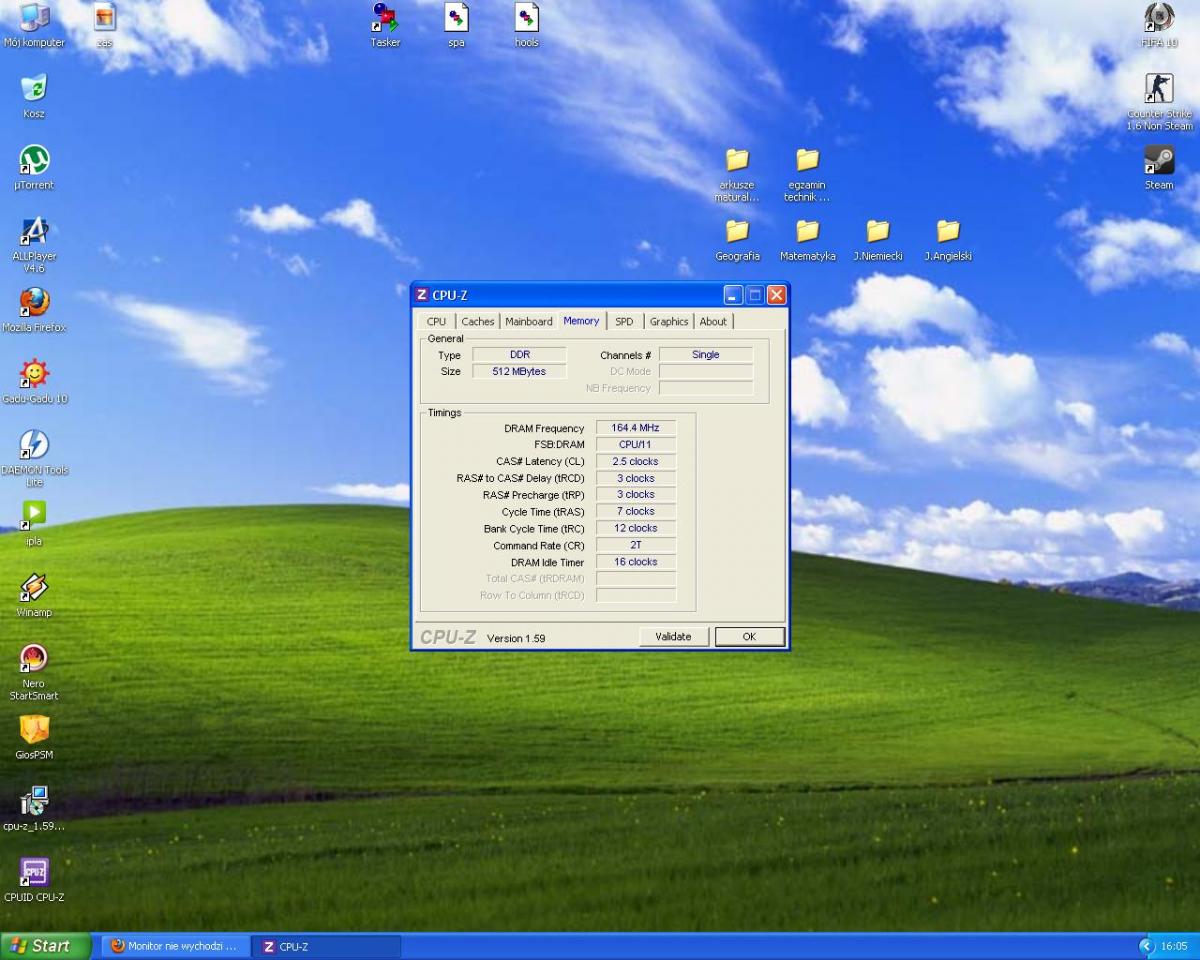This screenshot has height=960, width=1200.
Task: Click the Type DDR field
Action: [x=519, y=354]
